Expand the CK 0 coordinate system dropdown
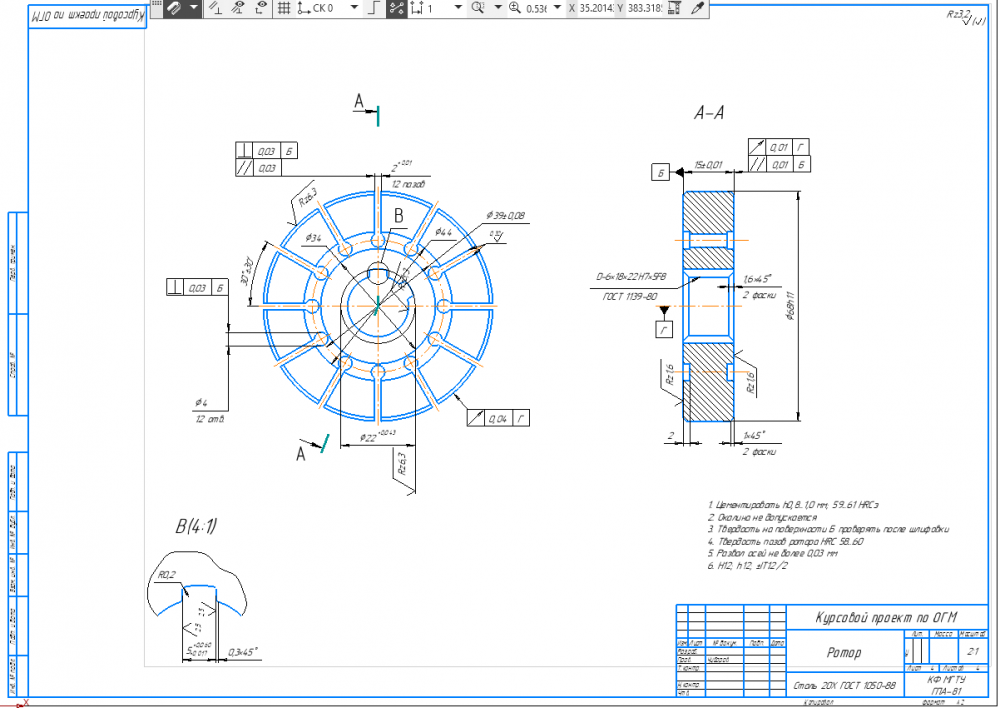 [x=352, y=8]
